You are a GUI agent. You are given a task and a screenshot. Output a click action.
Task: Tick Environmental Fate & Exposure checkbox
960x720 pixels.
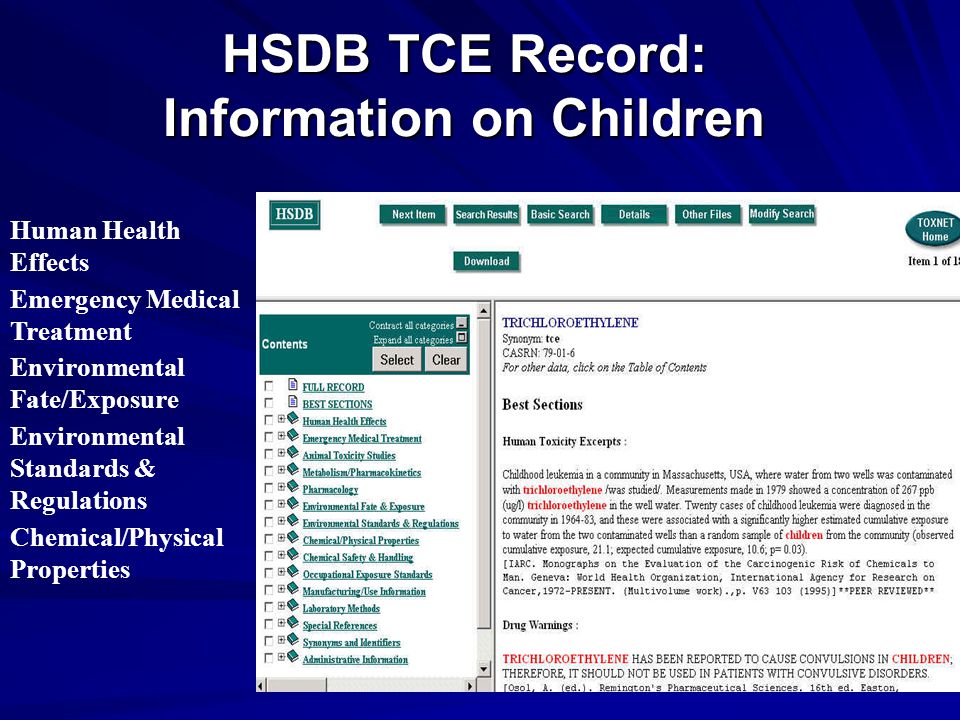point(269,505)
